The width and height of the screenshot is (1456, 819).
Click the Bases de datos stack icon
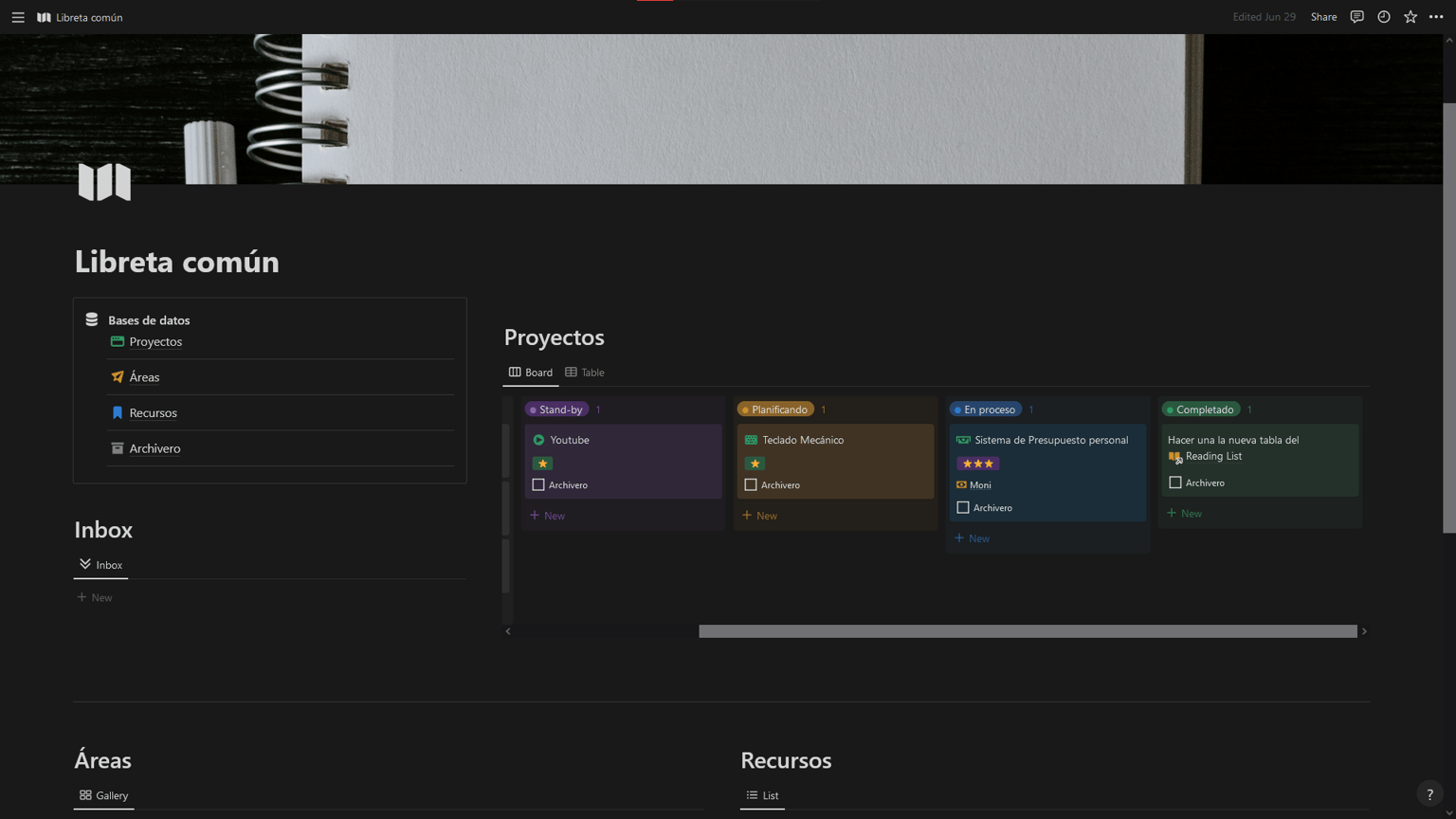click(92, 319)
